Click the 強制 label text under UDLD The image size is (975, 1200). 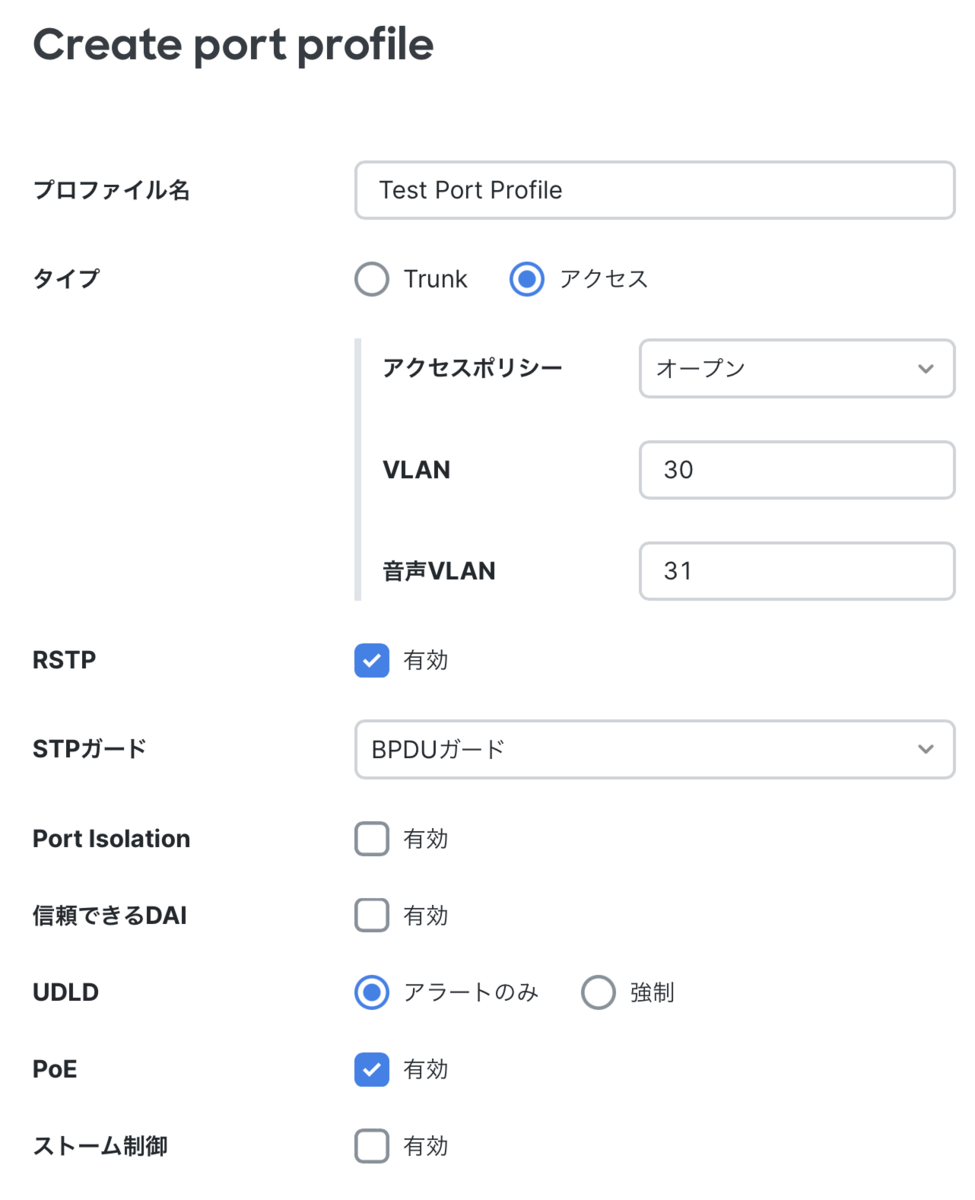[652, 993]
